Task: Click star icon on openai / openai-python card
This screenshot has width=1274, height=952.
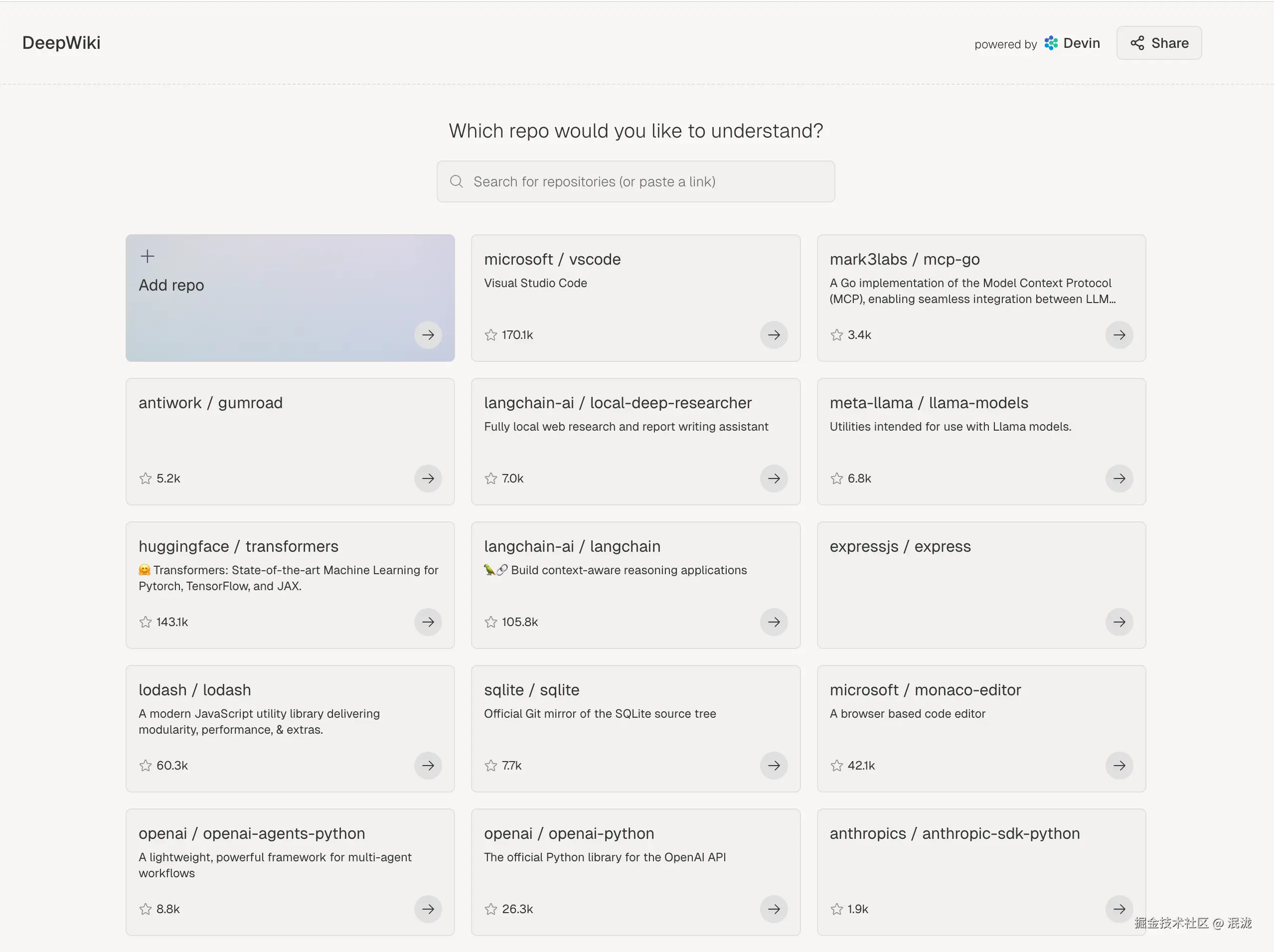Action: [x=490, y=909]
